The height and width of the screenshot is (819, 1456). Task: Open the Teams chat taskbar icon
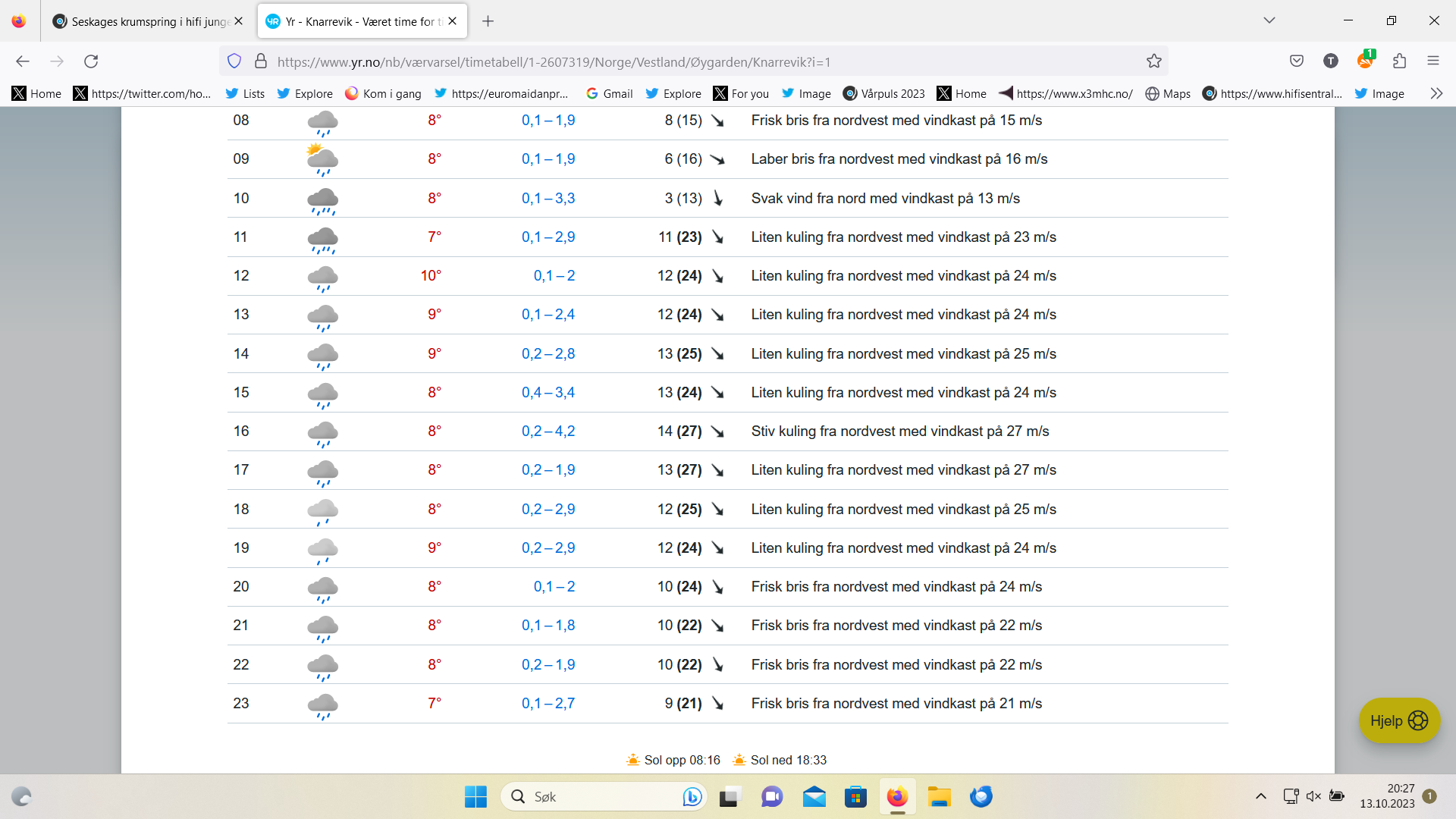pyautogui.click(x=772, y=796)
